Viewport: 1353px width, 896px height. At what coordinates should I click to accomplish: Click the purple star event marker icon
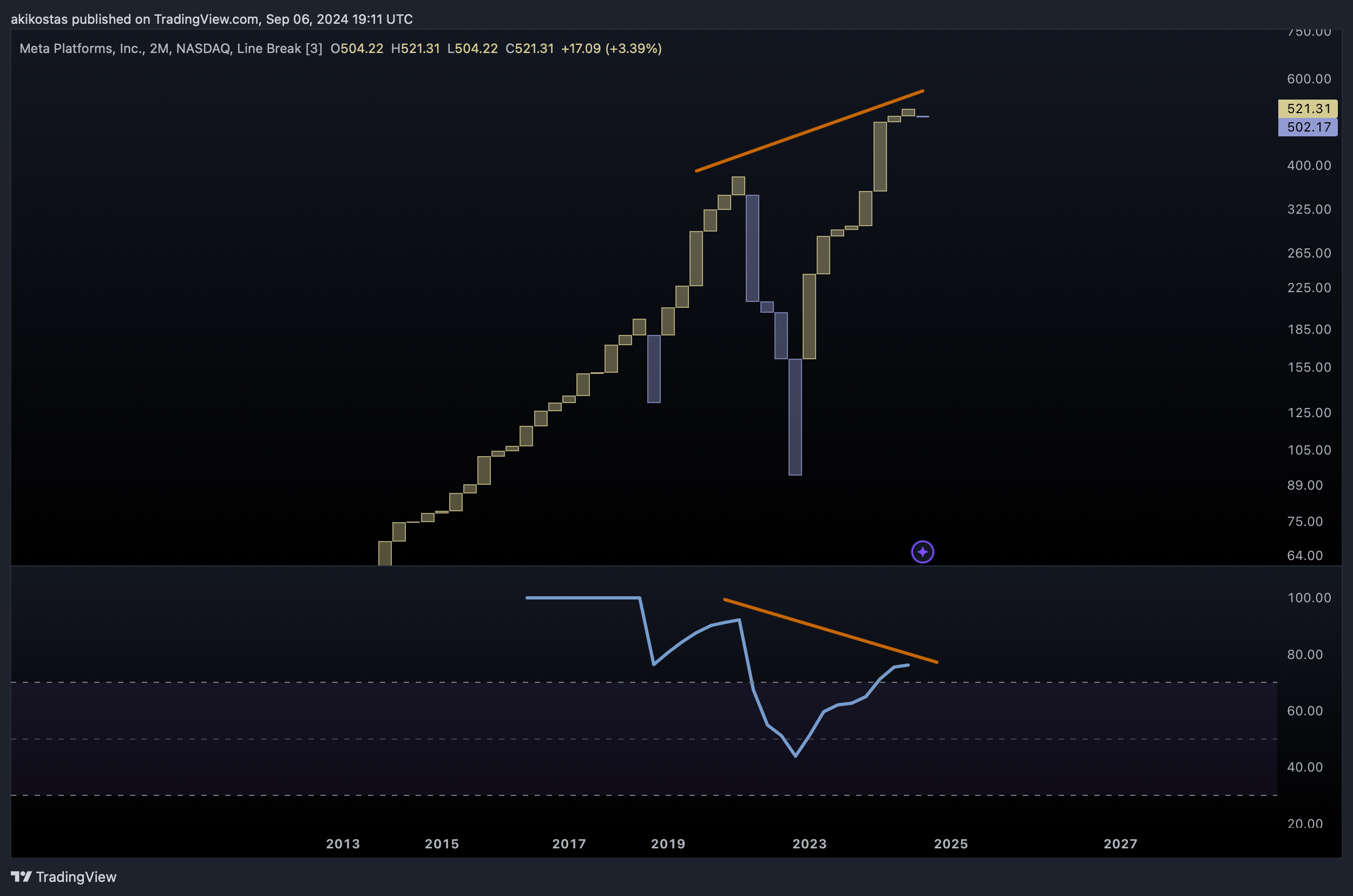922,552
